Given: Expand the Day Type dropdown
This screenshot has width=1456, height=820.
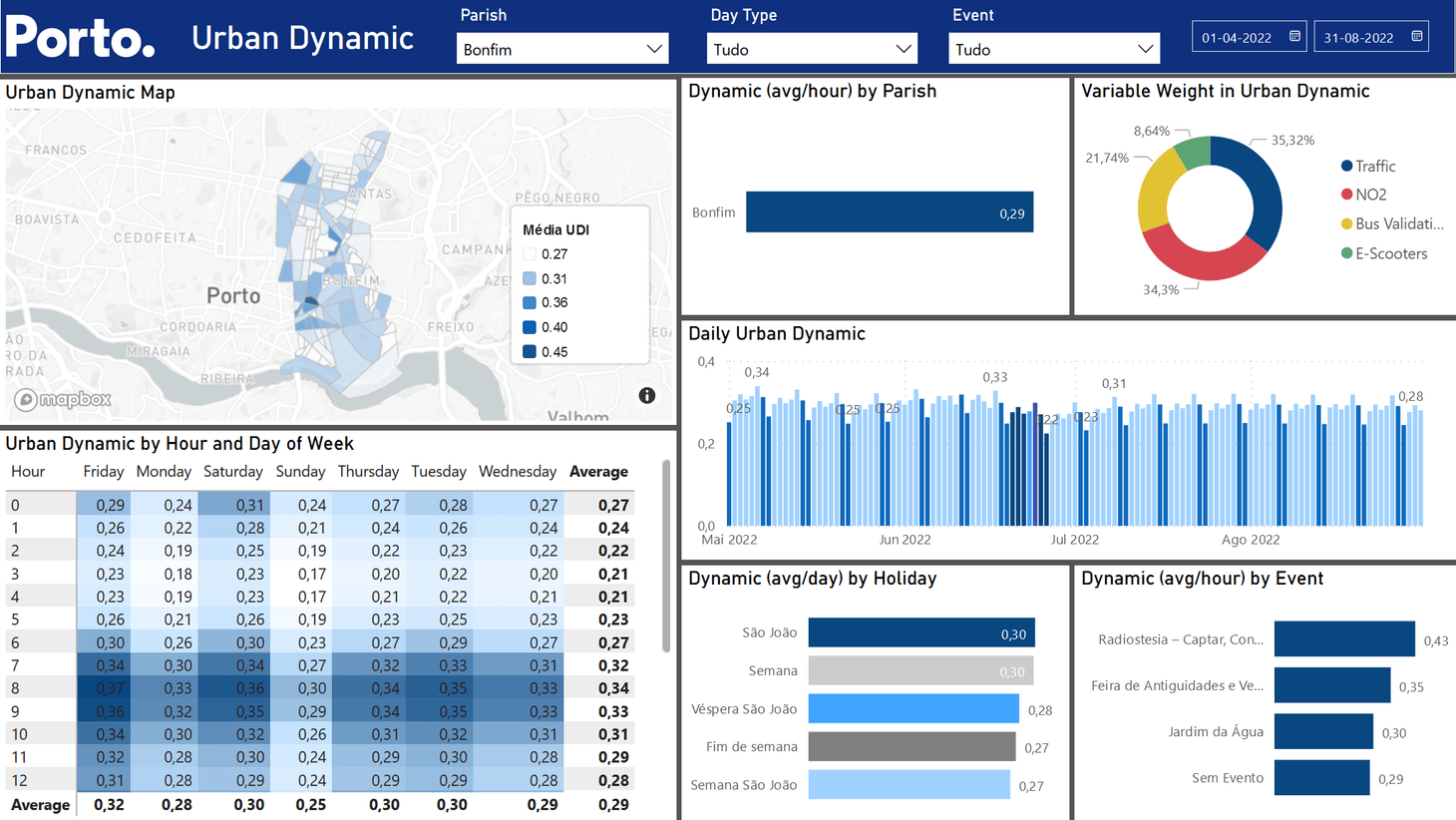Looking at the screenshot, I should pos(812,49).
